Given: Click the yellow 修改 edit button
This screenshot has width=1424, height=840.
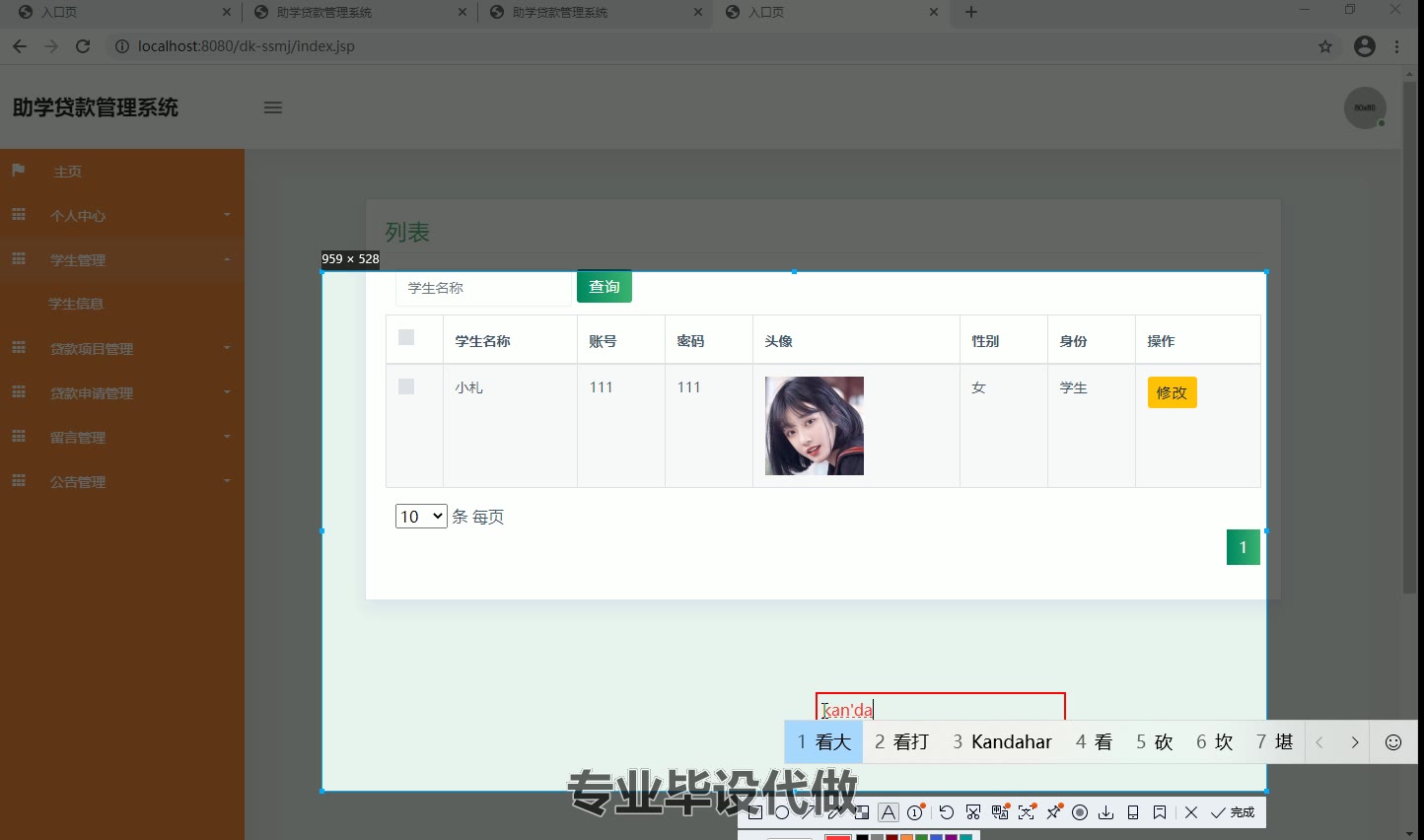Looking at the screenshot, I should coord(1172,392).
